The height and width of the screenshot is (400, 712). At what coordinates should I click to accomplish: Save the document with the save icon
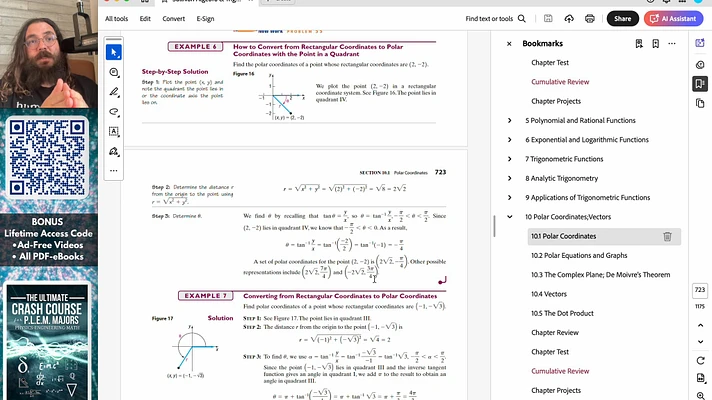pos(548,19)
